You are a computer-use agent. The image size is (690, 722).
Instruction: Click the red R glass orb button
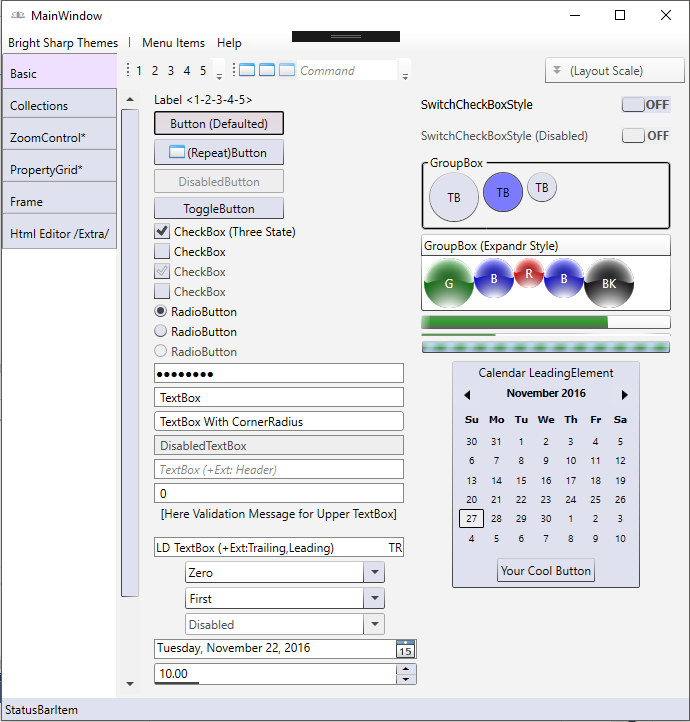529,270
